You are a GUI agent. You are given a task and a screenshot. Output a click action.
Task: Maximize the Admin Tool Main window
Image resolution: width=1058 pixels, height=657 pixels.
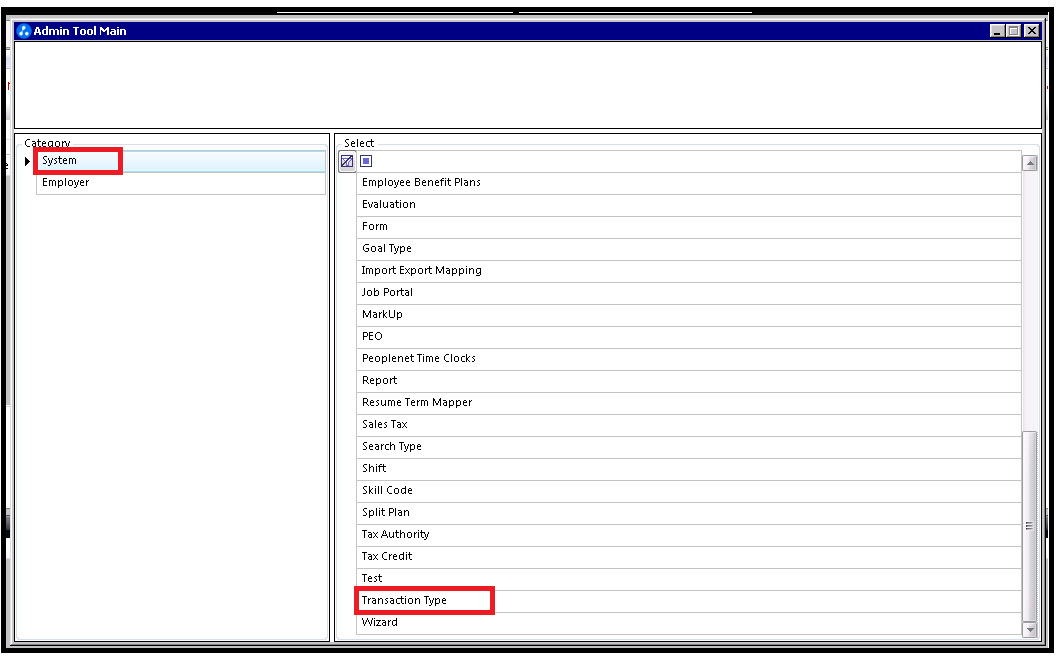[x=1014, y=31]
